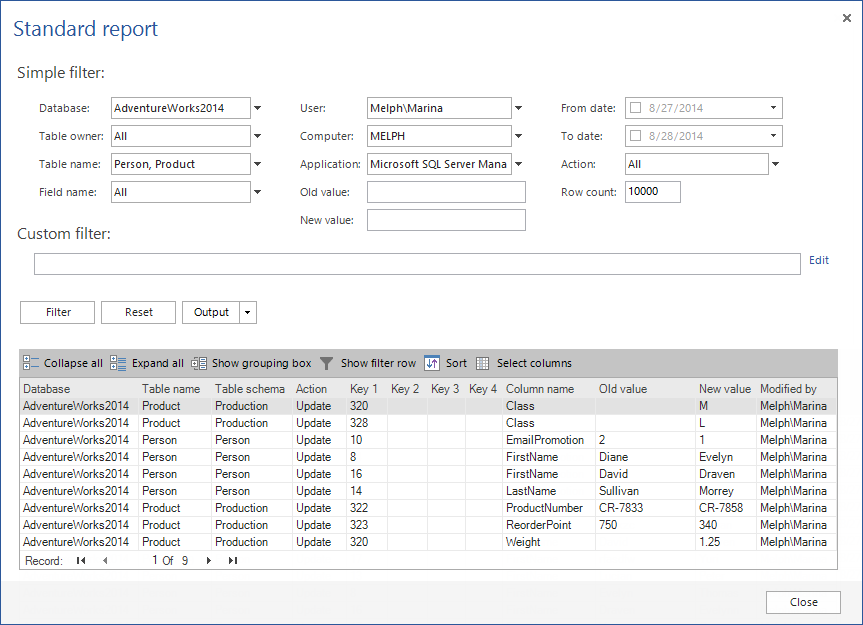Click the Table schema column header

[252, 389]
